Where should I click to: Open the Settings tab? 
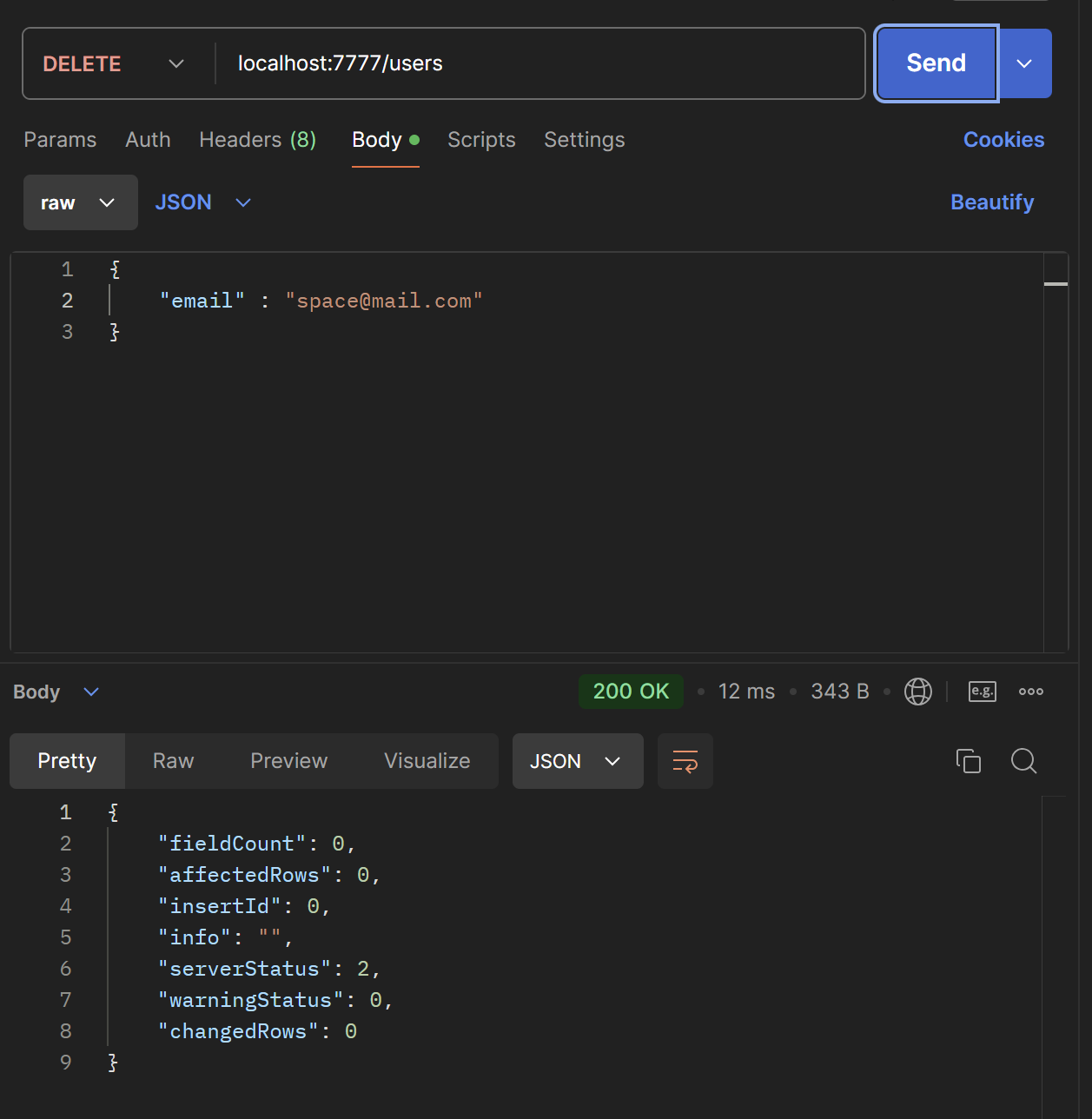pyautogui.click(x=585, y=140)
